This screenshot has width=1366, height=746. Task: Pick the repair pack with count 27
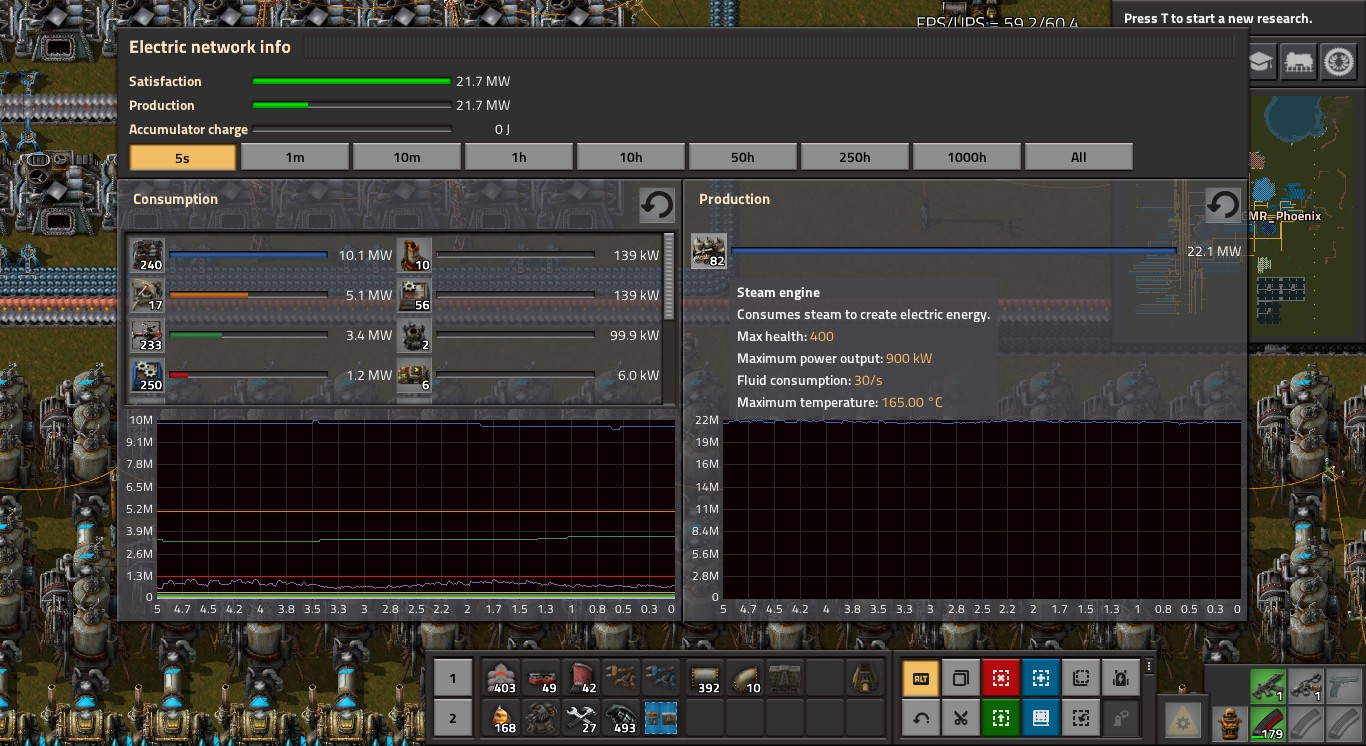(x=581, y=717)
